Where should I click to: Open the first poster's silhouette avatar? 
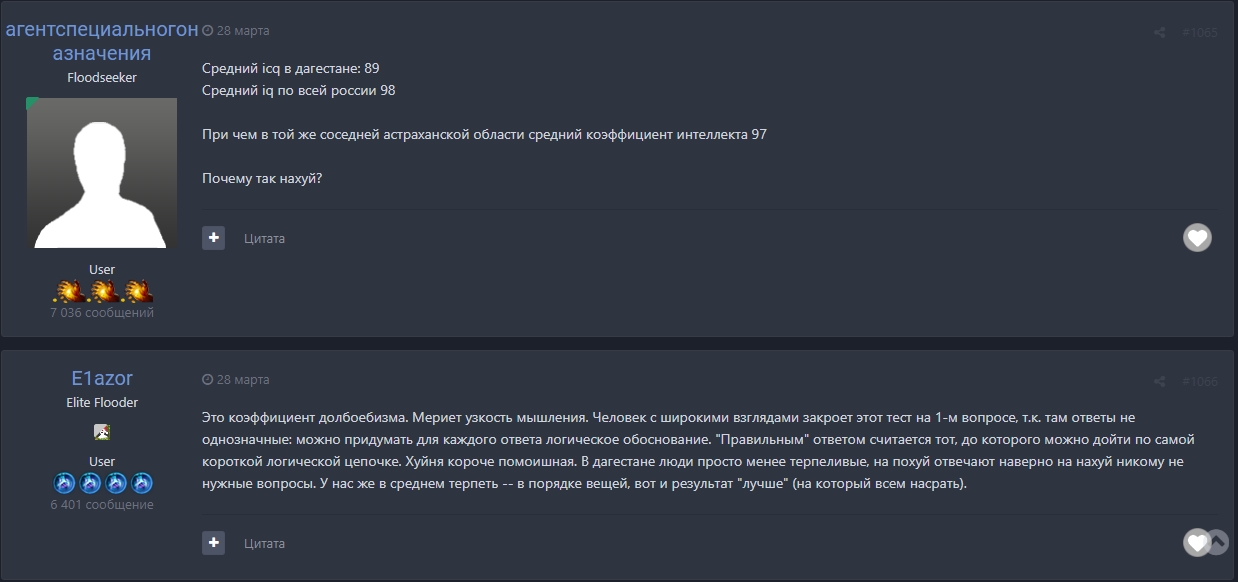pyautogui.click(x=102, y=173)
